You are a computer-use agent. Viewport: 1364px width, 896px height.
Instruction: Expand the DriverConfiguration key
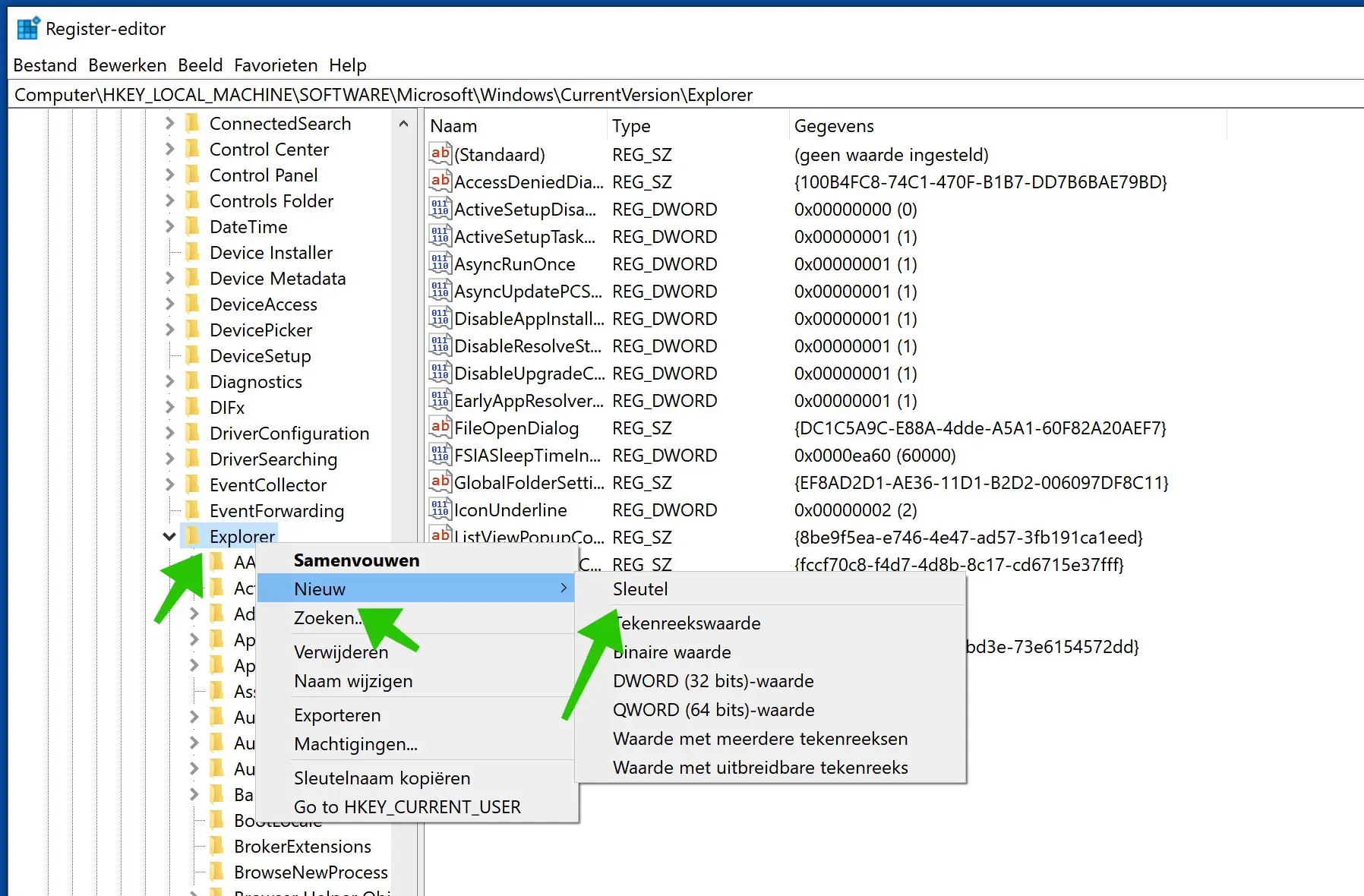(169, 433)
